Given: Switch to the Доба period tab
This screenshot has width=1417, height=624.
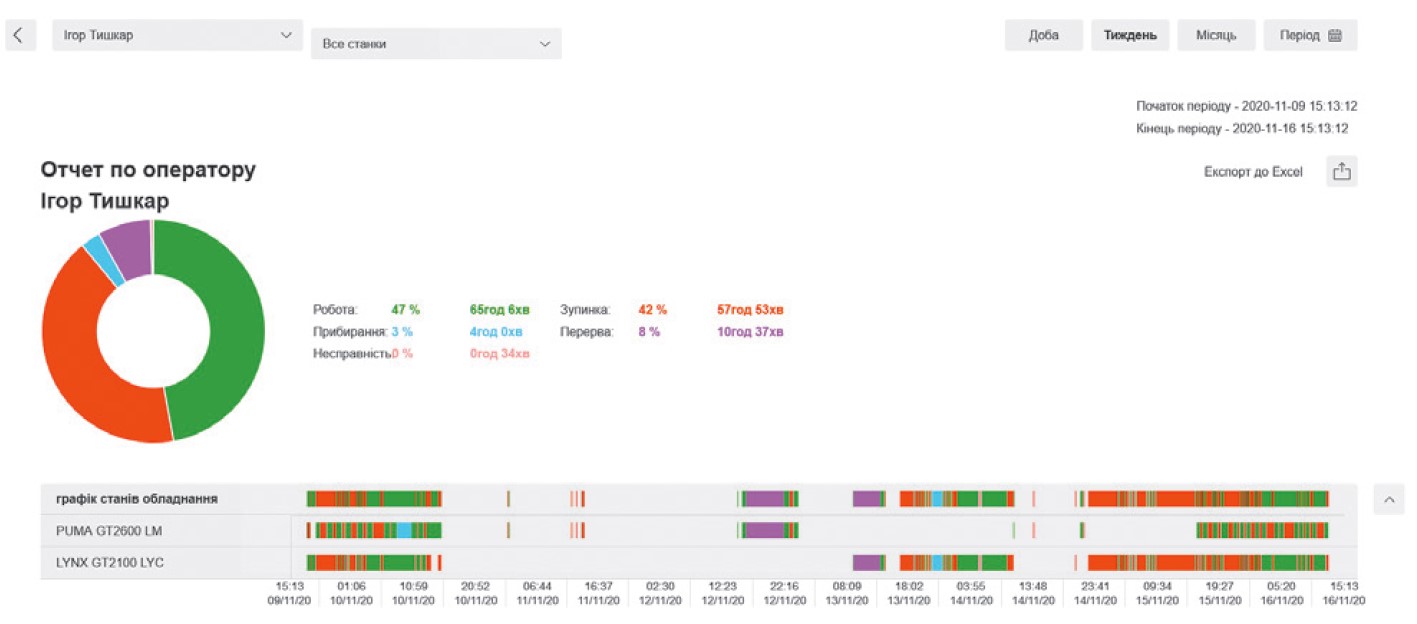Looking at the screenshot, I should pyautogui.click(x=1044, y=35).
